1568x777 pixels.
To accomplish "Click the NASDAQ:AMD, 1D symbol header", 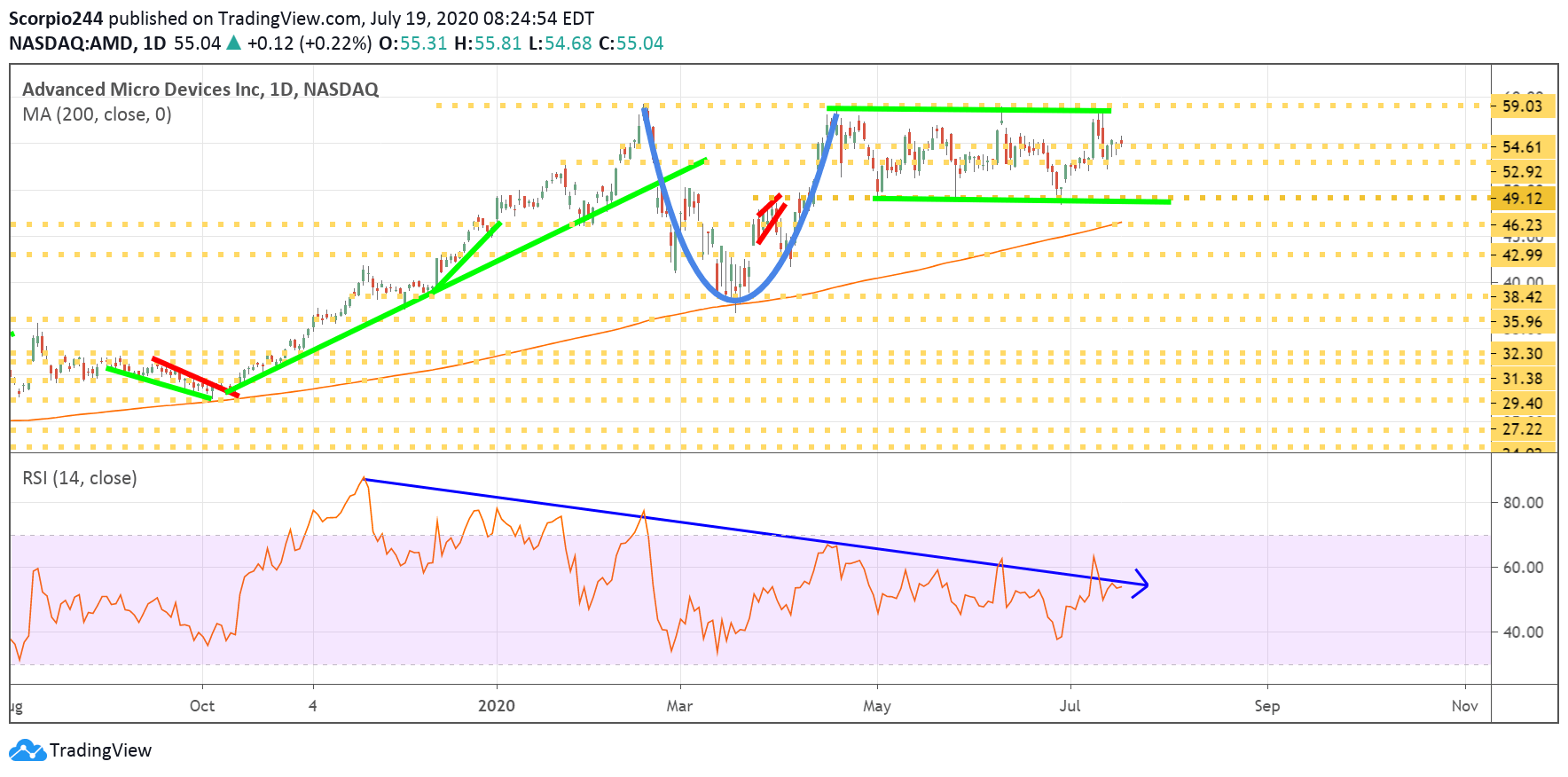I will (x=88, y=43).
